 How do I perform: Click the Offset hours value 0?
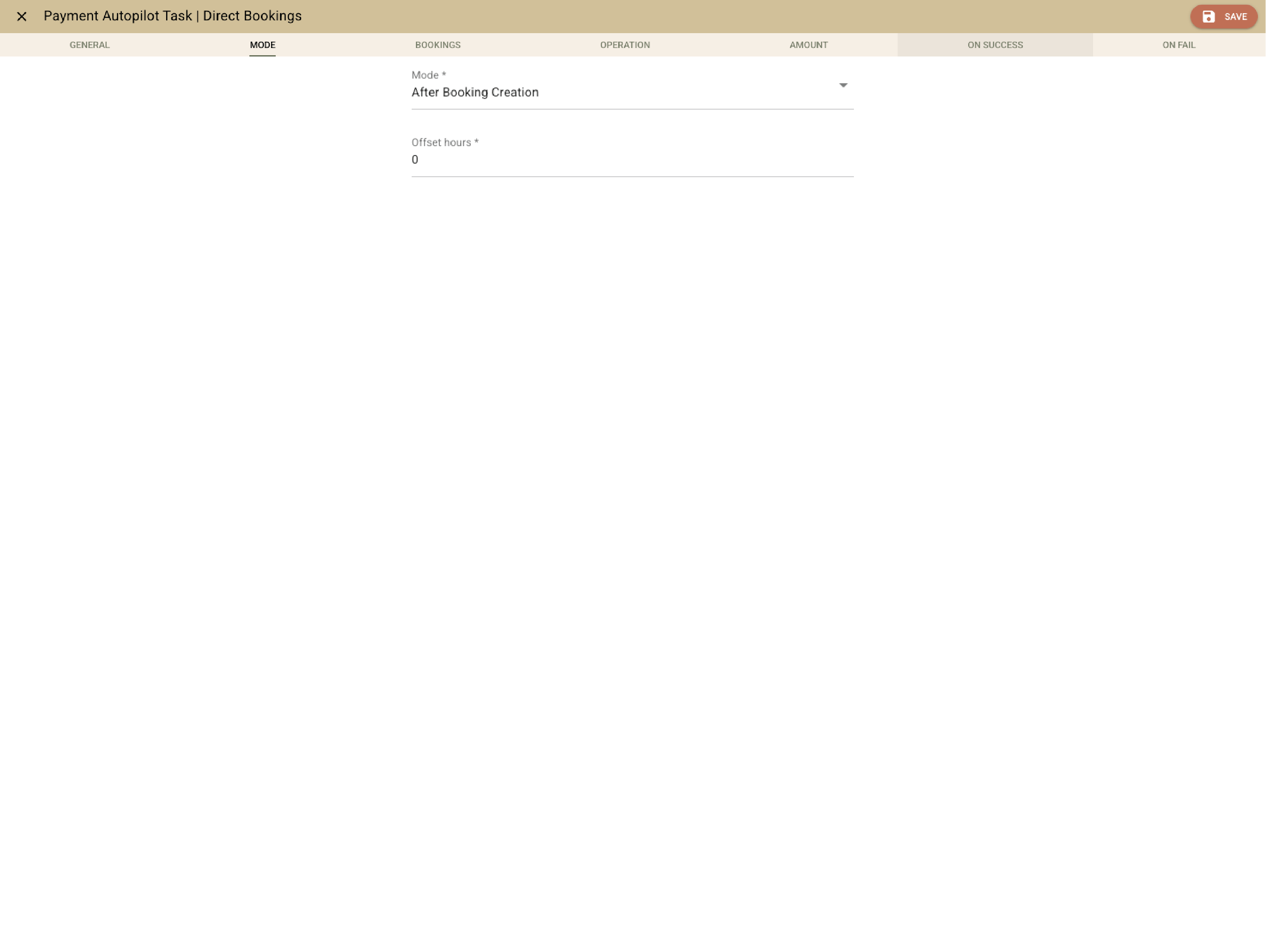pyautogui.click(x=415, y=160)
